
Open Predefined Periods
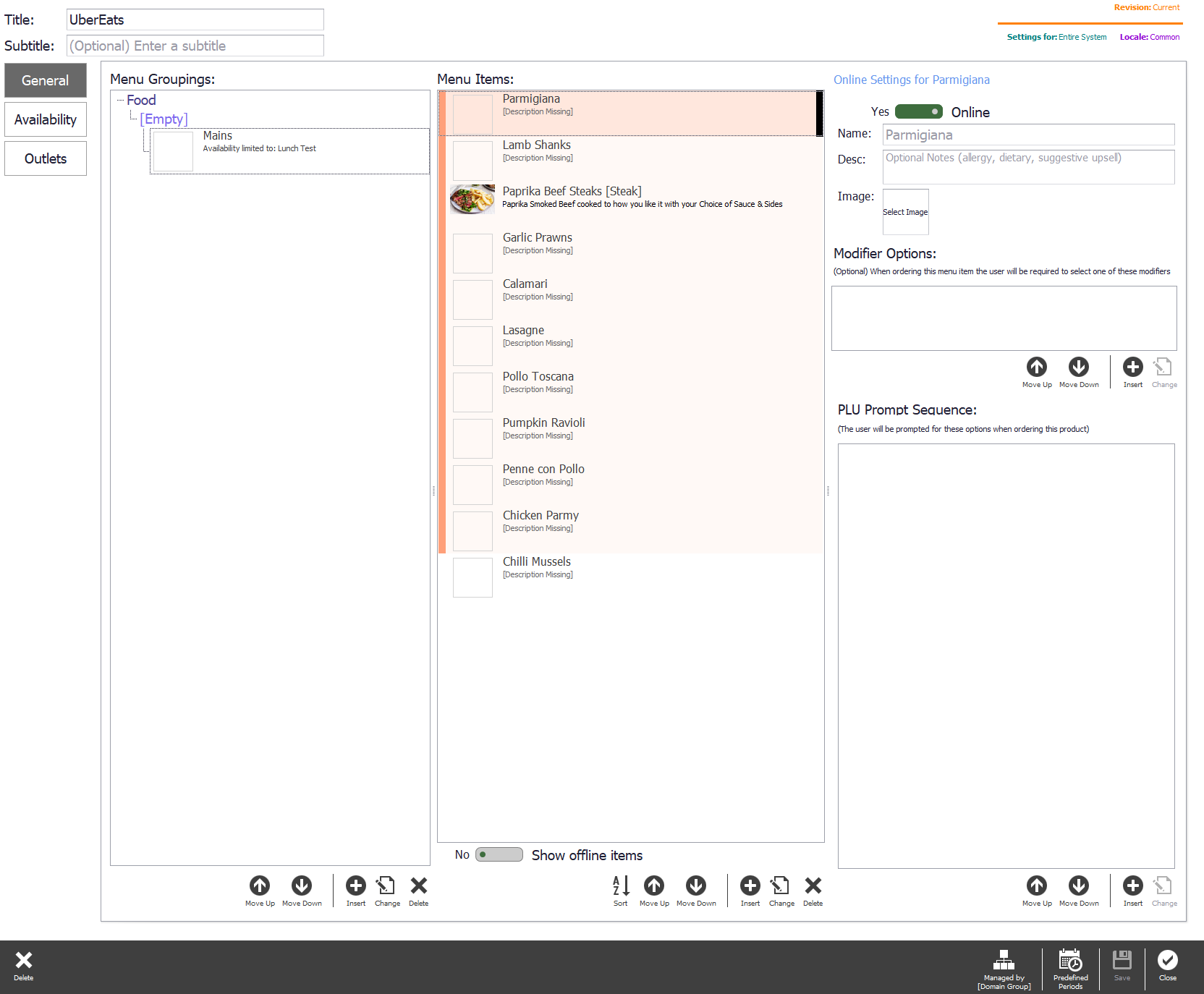1071,969
